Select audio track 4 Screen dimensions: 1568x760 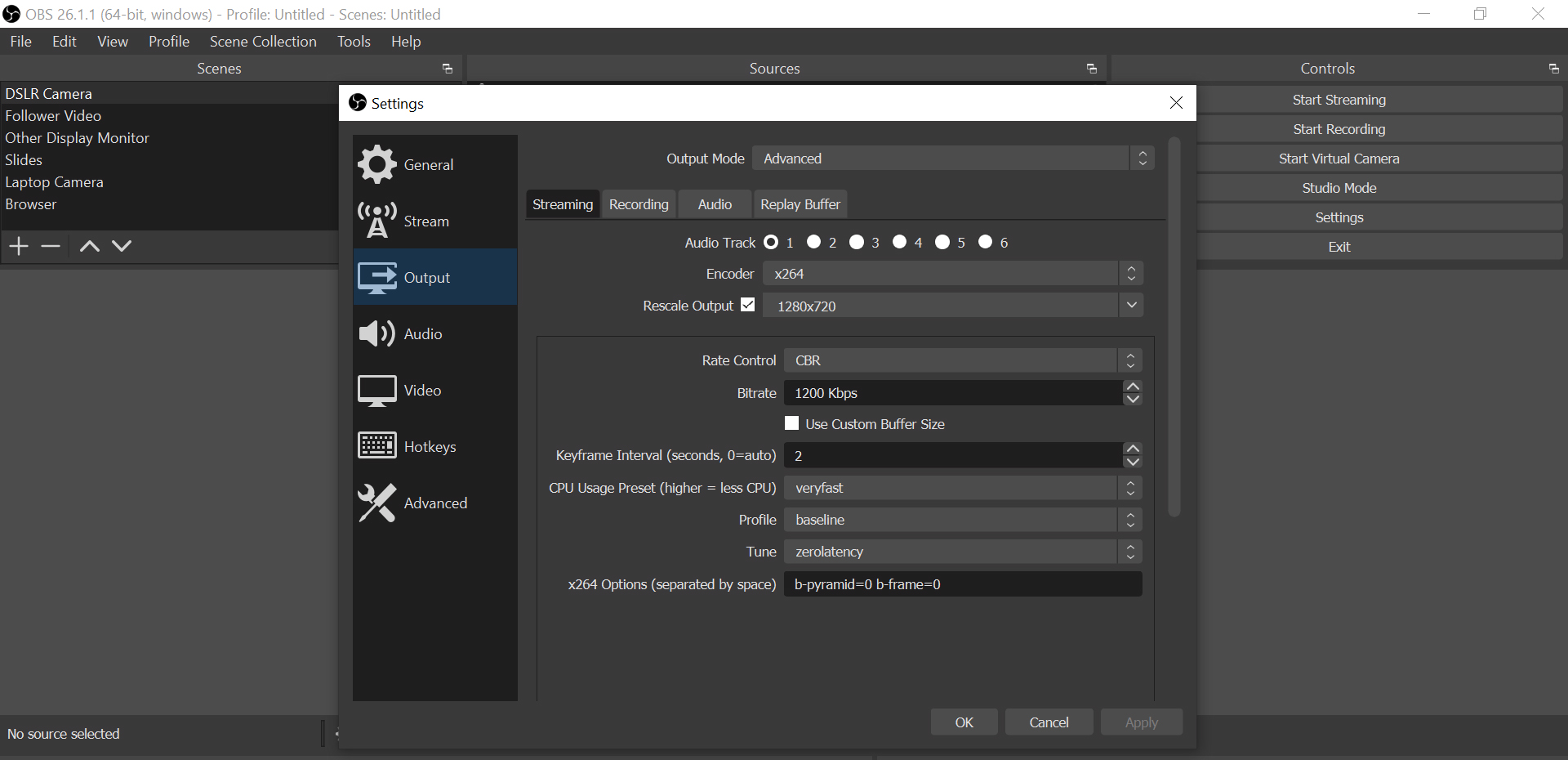899,242
